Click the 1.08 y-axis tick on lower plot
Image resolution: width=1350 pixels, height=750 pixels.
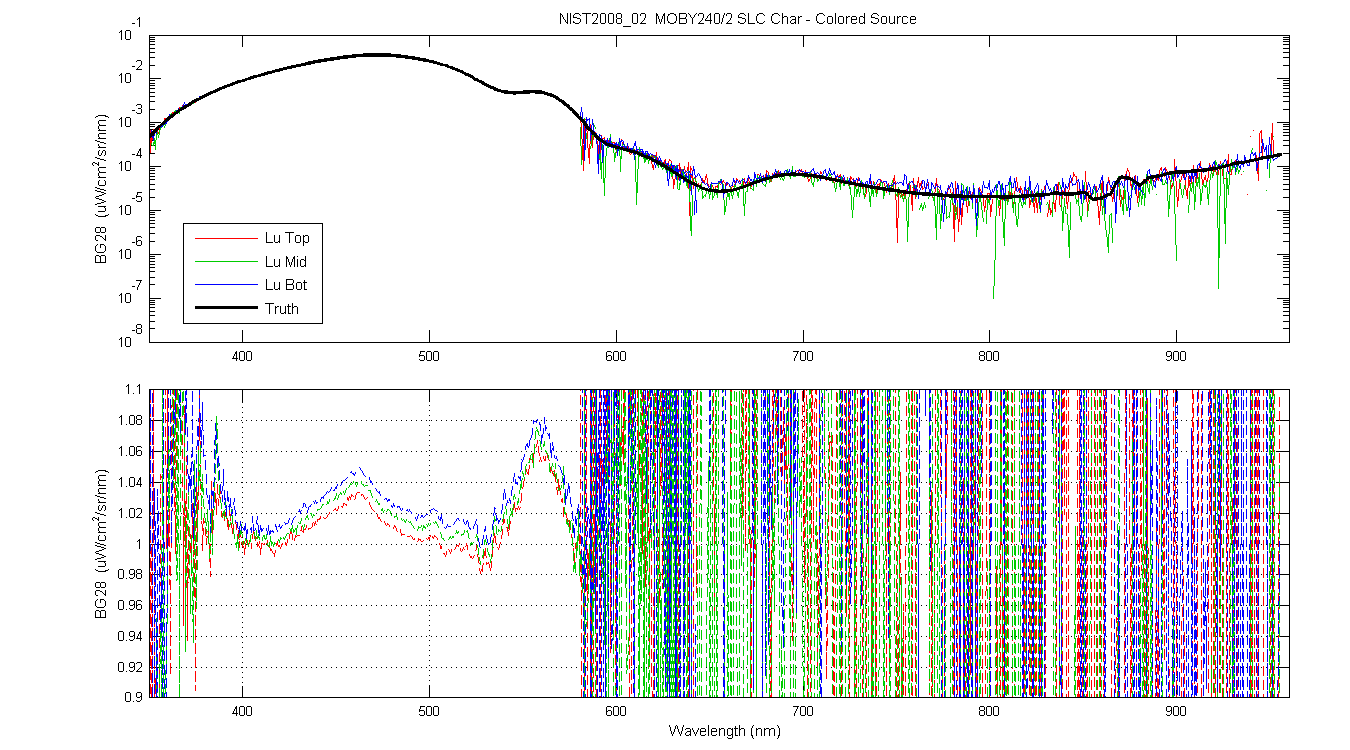coord(130,421)
